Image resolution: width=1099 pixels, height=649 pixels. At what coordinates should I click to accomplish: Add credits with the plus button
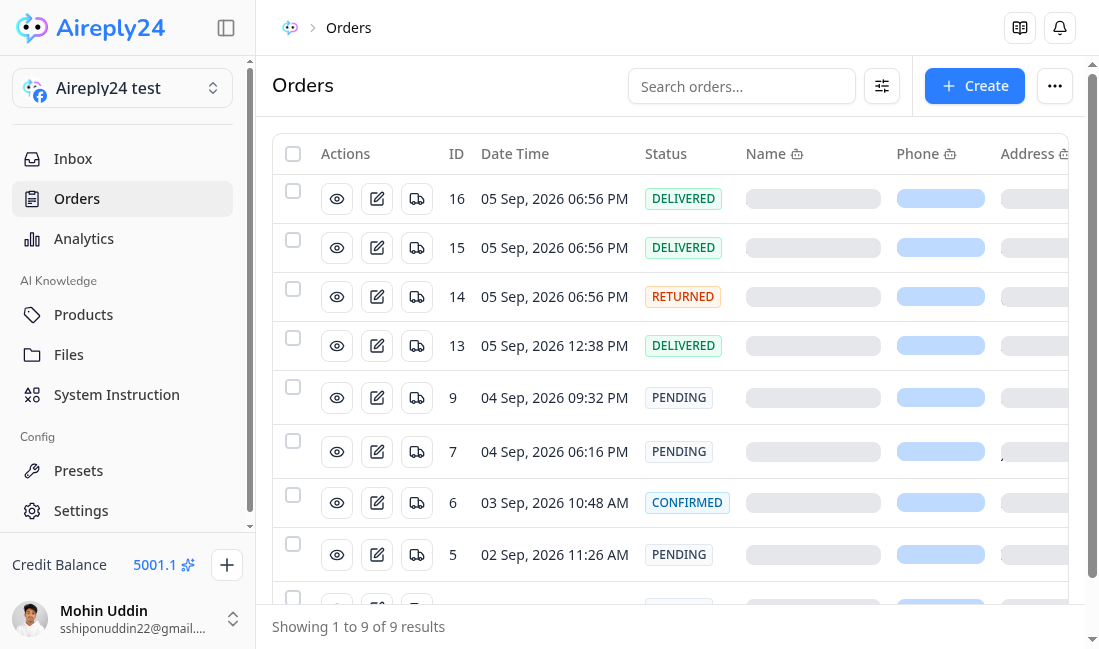click(226, 565)
